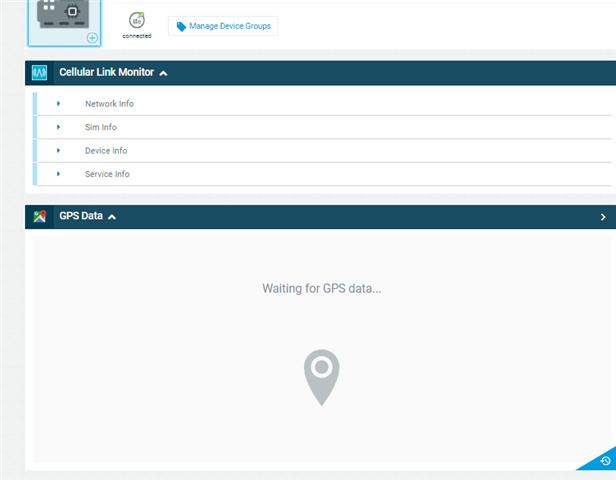Click the connected status label

click(x=137, y=36)
